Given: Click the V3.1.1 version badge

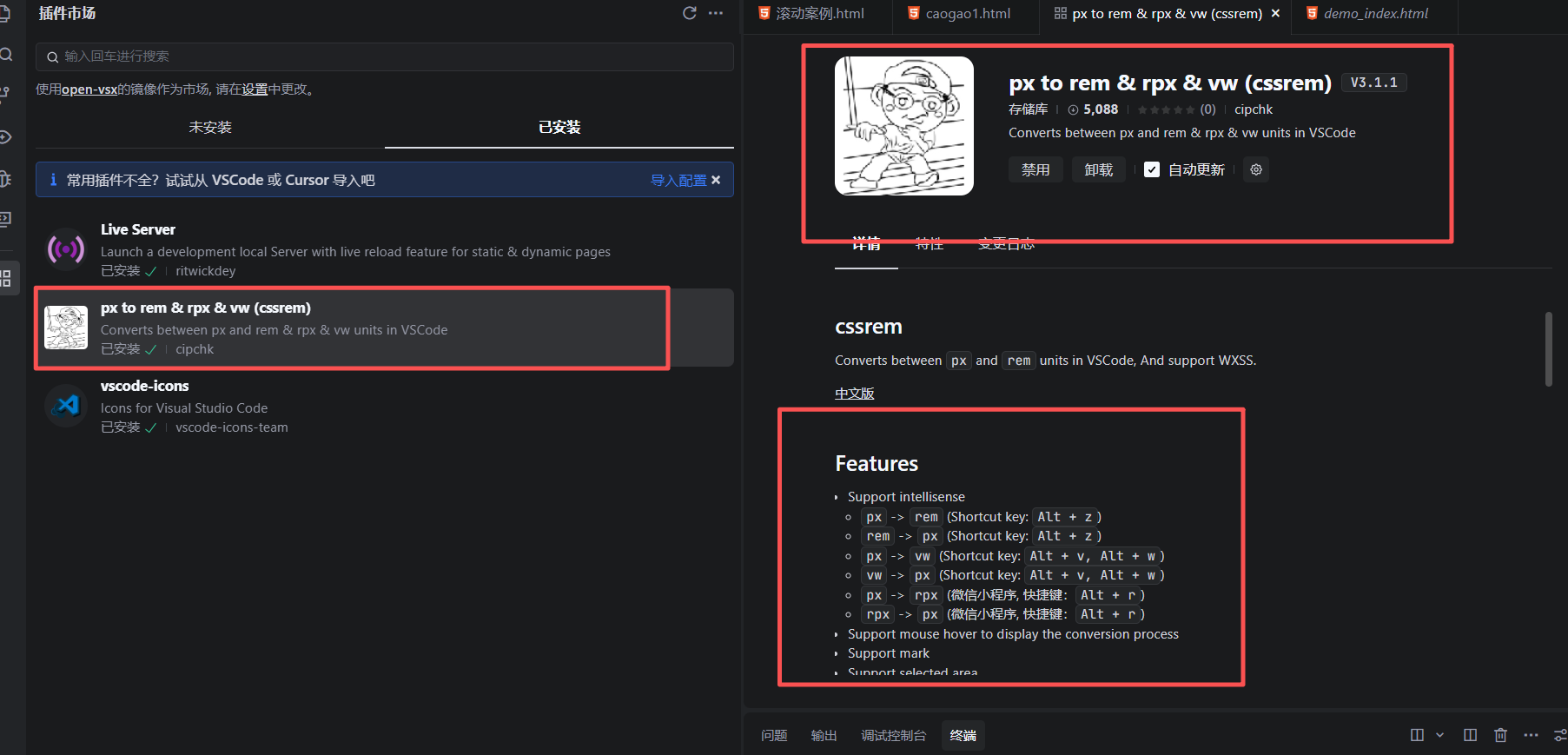Looking at the screenshot, I should (x=1373, y=83).
